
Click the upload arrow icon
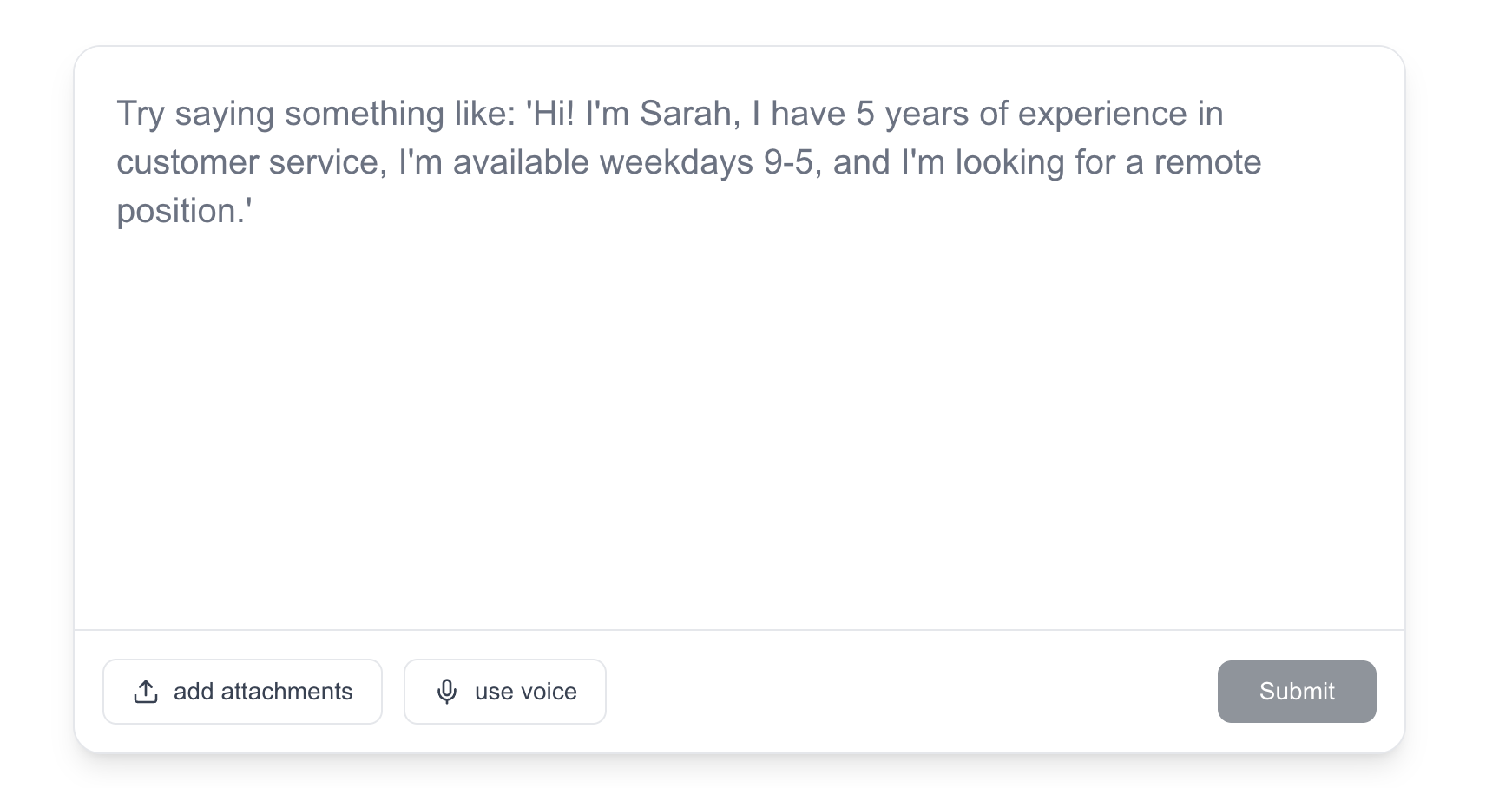click(x=146, y=692)
